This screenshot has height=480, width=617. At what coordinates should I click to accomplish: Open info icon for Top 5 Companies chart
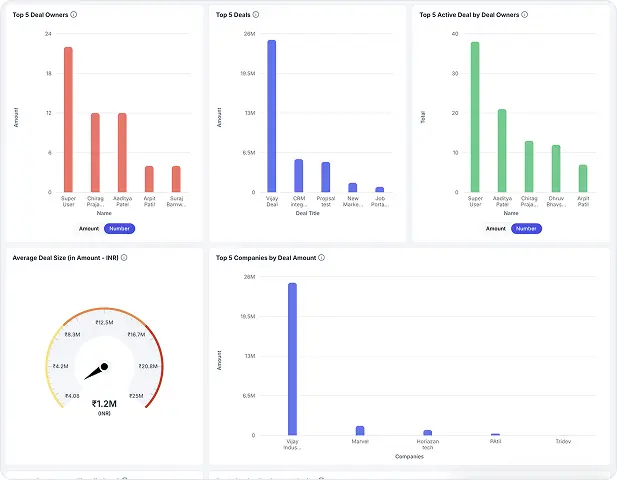322,257
